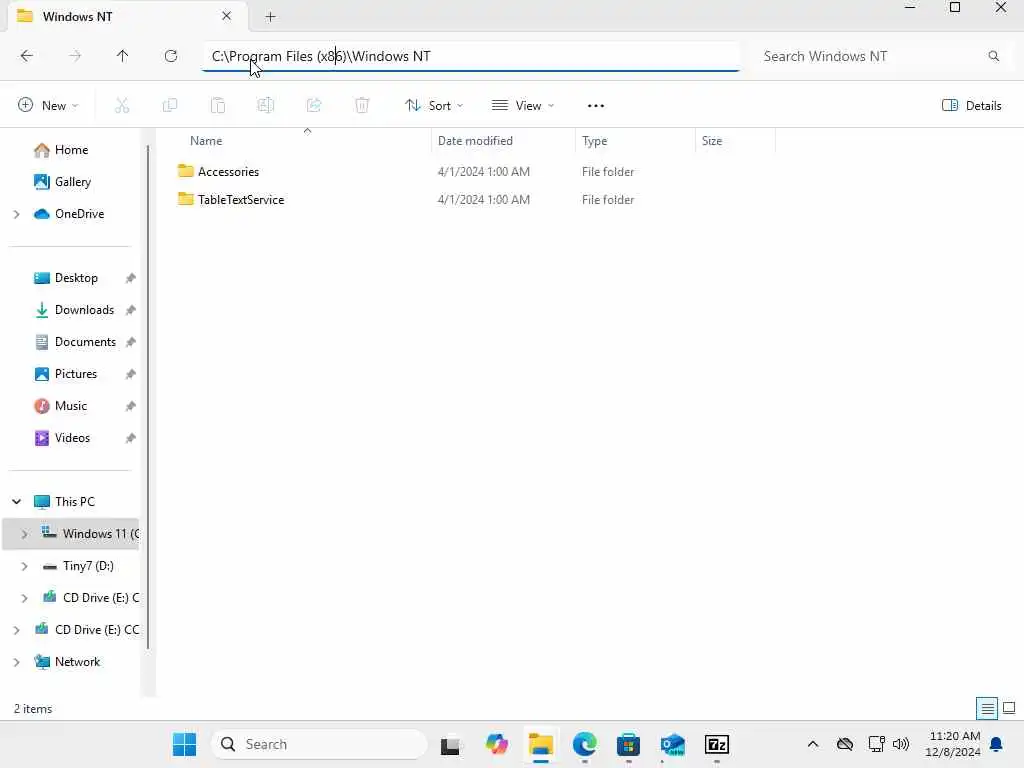Open the notifications bell icon
Image resolution: width=1024 pixels, height=768 pixels.
click(997, 744)
